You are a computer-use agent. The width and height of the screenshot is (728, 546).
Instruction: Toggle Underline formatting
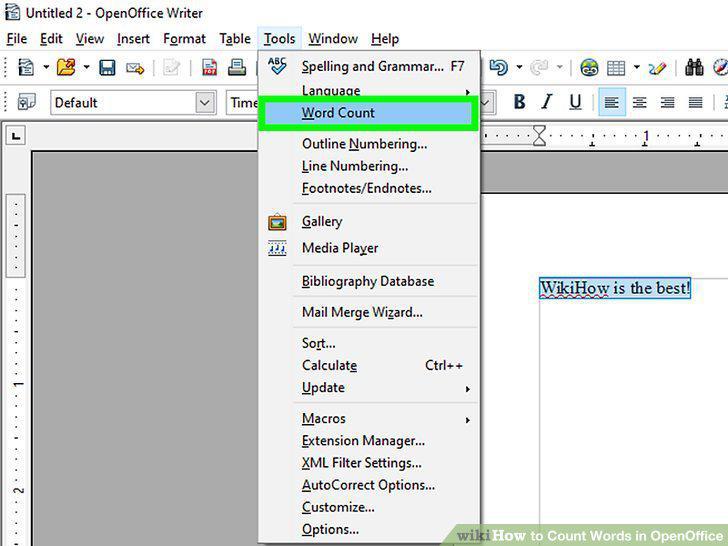tap(575, 102)
